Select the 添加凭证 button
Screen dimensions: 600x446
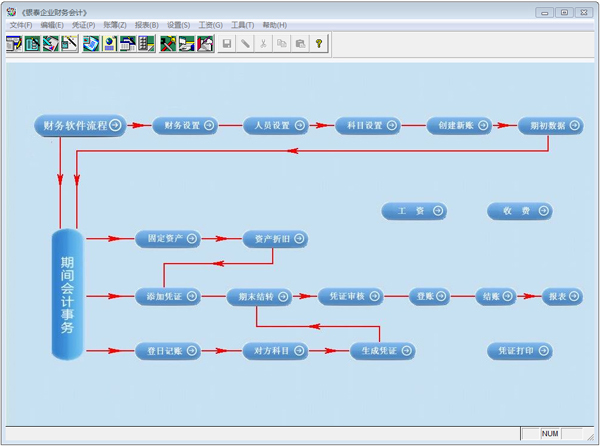pos(168,296)
